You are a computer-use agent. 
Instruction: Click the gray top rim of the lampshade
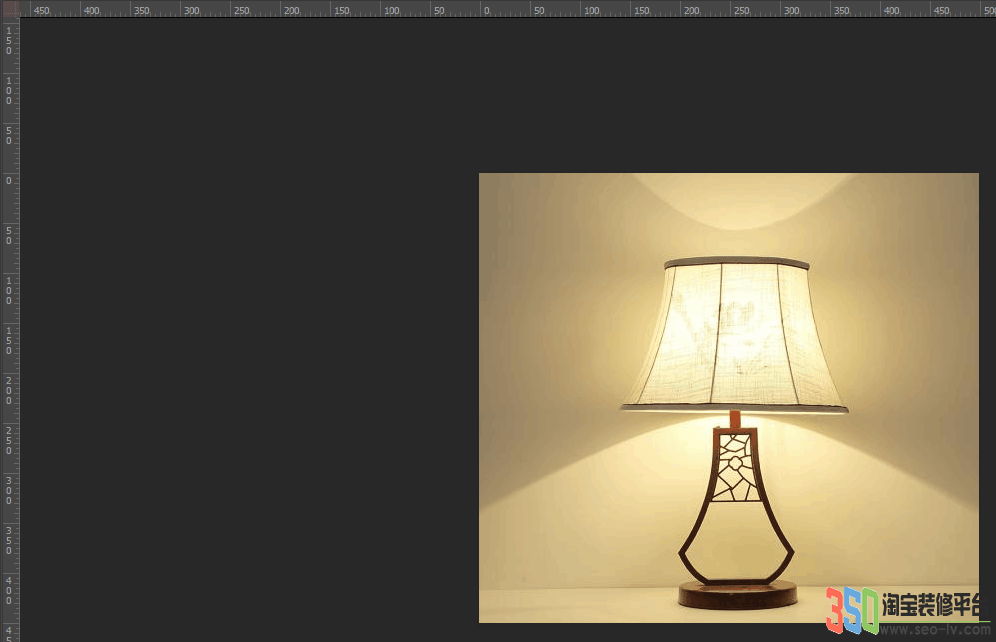[x=737, y=262]
